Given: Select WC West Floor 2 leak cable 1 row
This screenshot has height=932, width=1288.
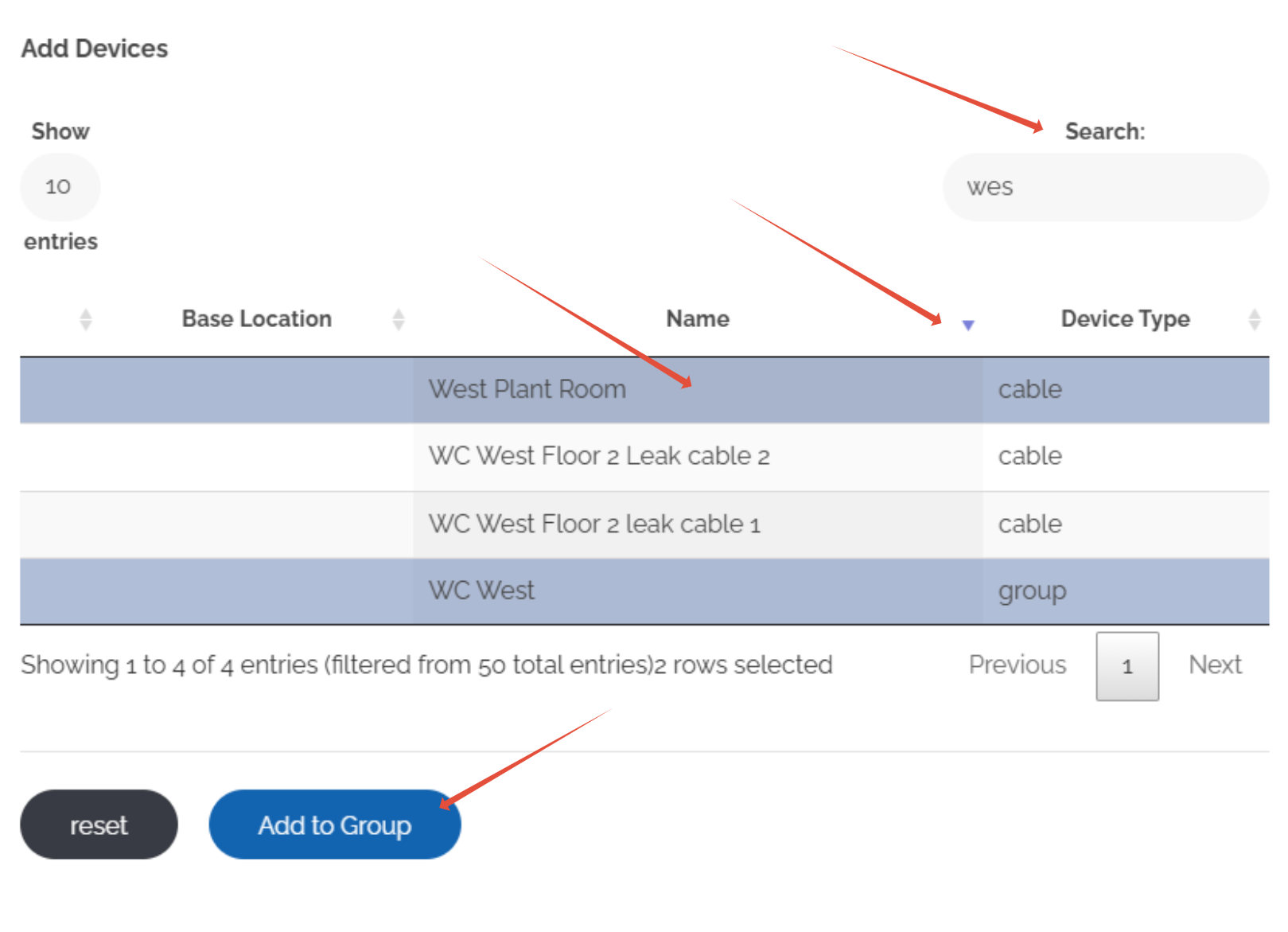Looking at the screenshot, I should pos(593,524).
